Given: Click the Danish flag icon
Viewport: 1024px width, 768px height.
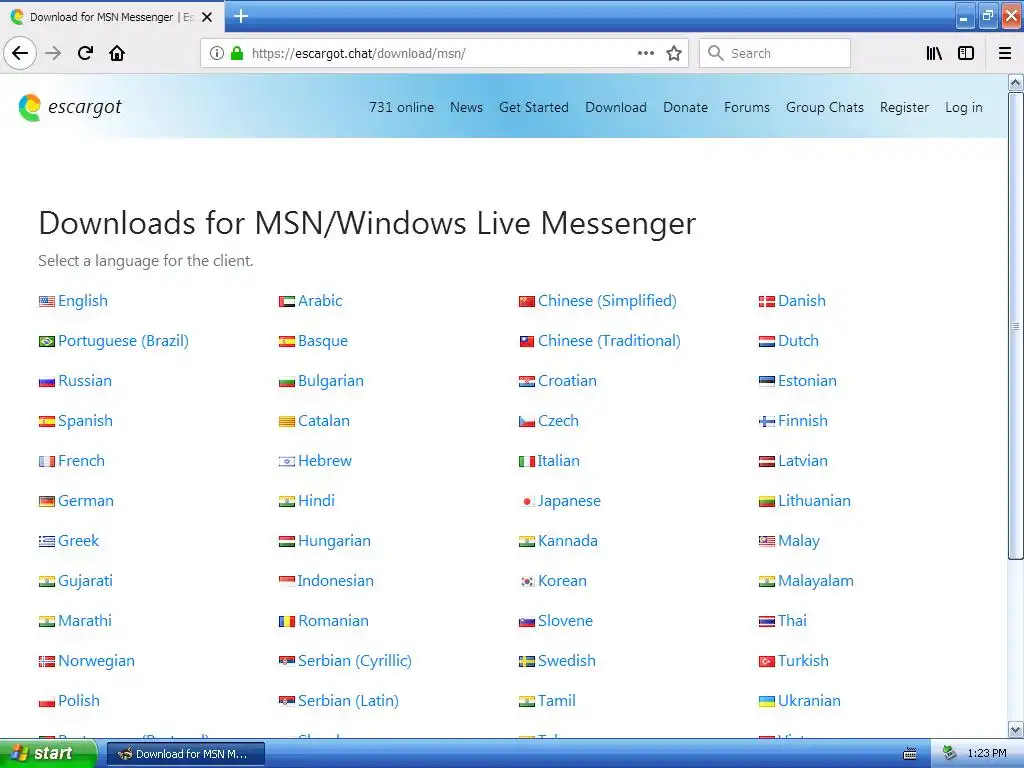Looking at the screenshot, I should 766,301.
